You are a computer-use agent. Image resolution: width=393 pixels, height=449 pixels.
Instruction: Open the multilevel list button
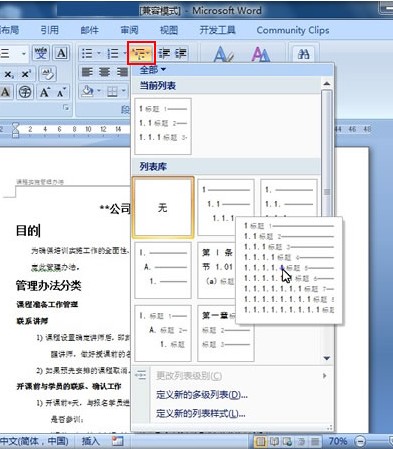(x=141, y=53)
